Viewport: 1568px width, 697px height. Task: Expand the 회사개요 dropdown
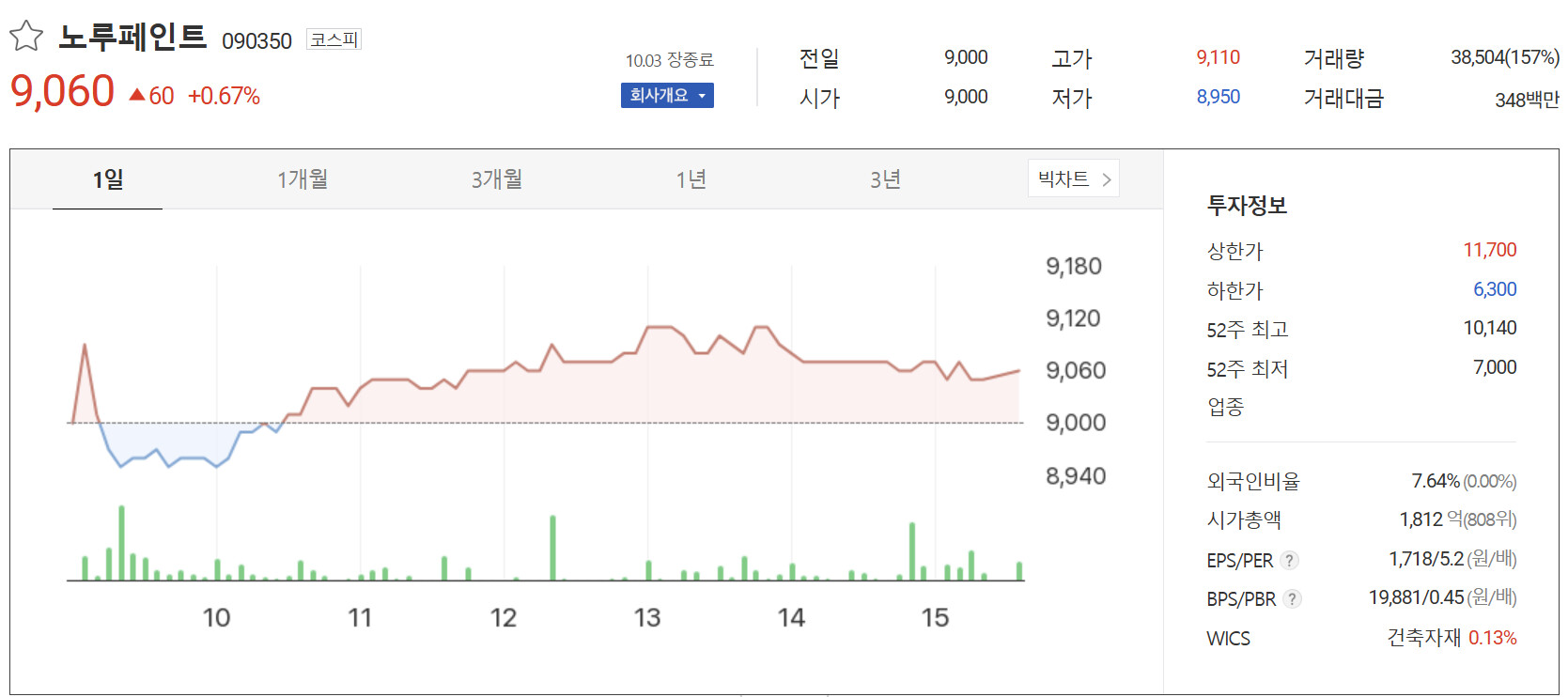pyautogui.click(x=667, y=96)
